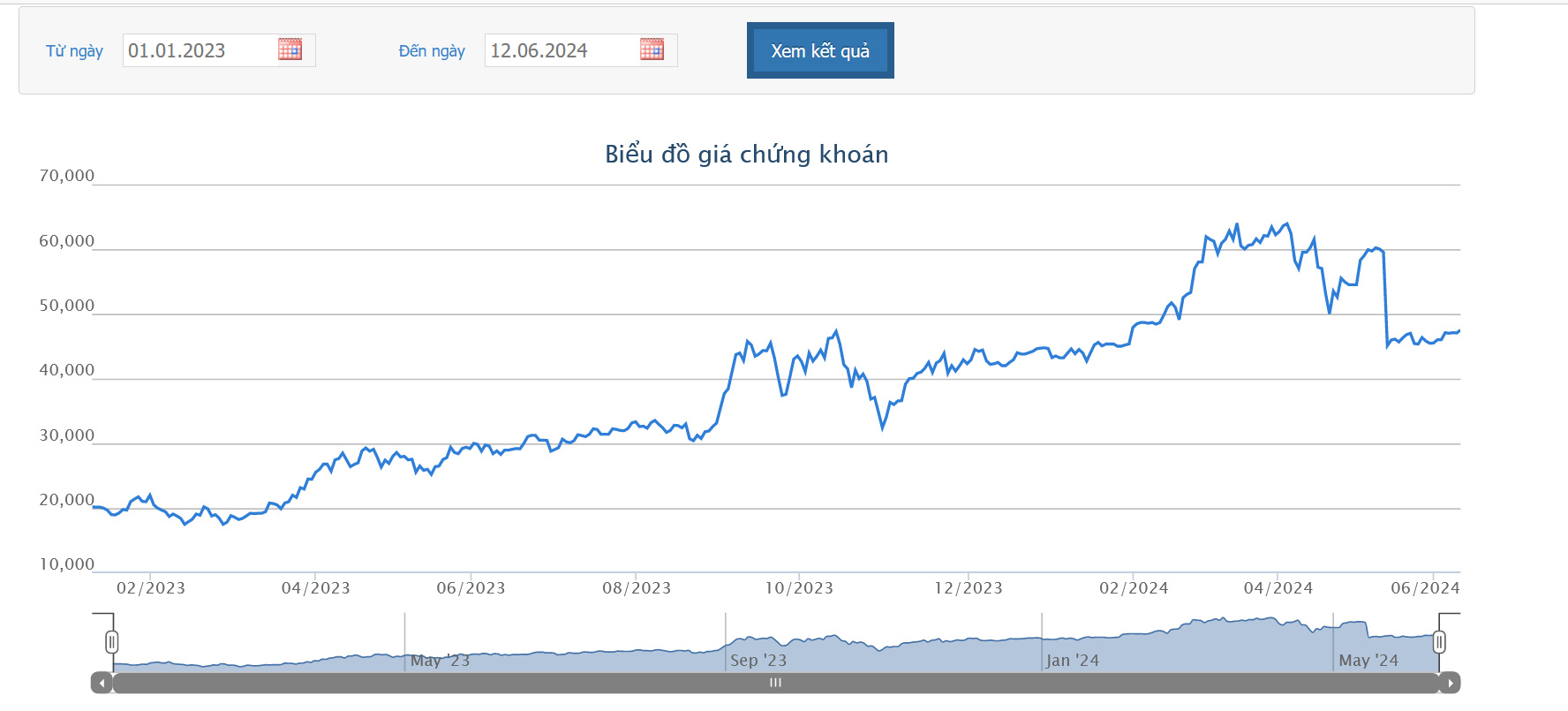Click the scrollbar right arrow under the chart
Screen dimensions: 1568x711
pyautogui.click(x=1450, y=683)
